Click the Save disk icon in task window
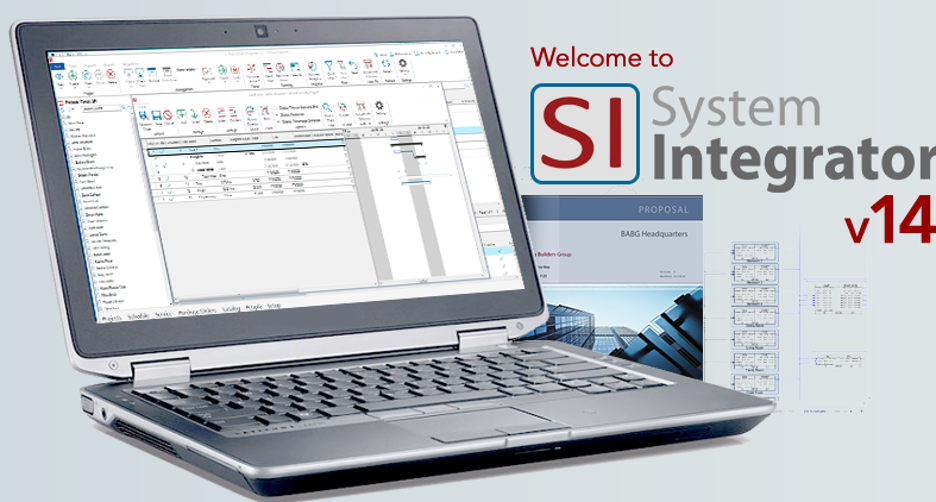The image size is (936, 502). pos(156,115)
